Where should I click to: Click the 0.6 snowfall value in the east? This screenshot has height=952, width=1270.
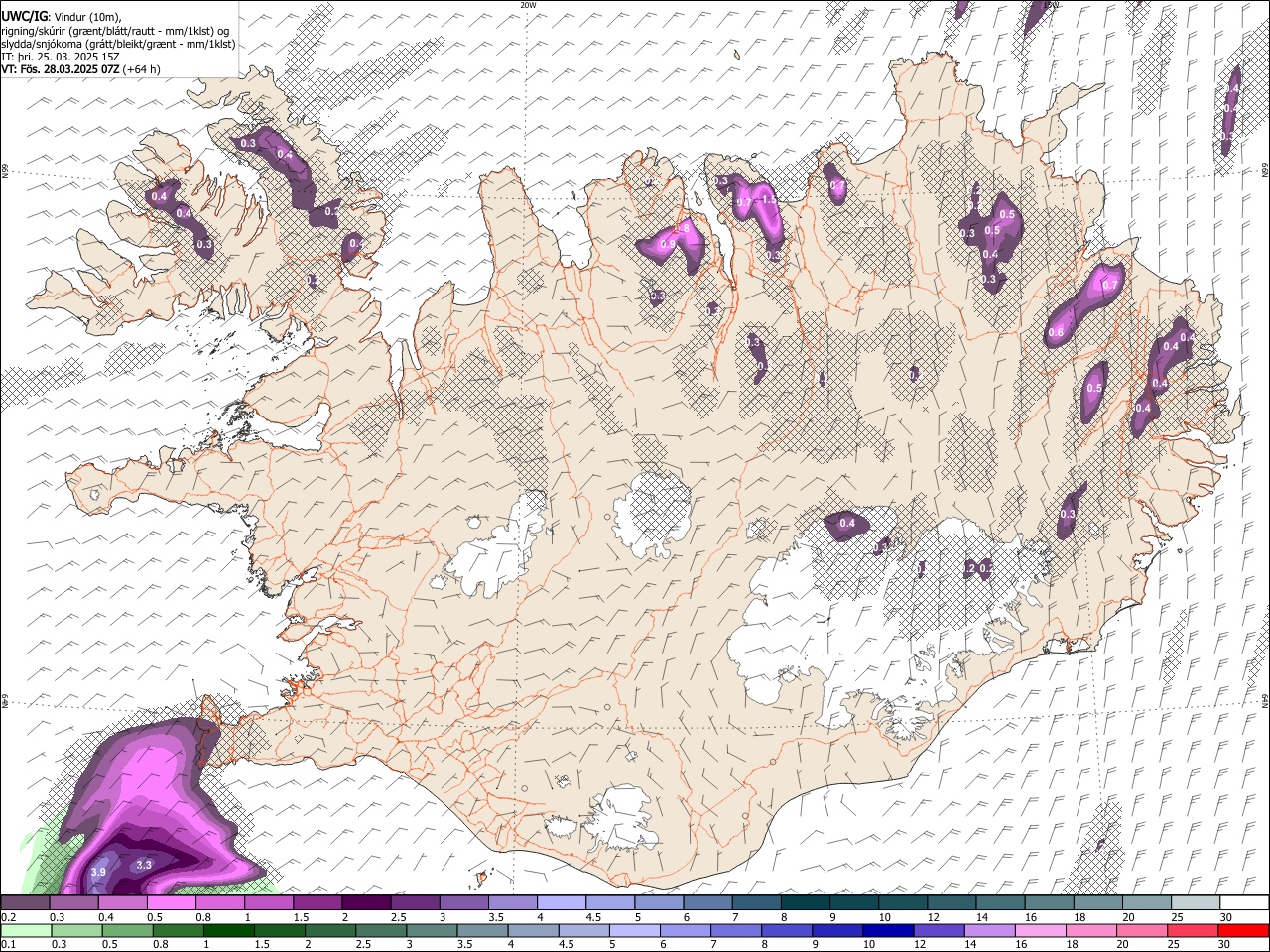[x=1056, y=332]
